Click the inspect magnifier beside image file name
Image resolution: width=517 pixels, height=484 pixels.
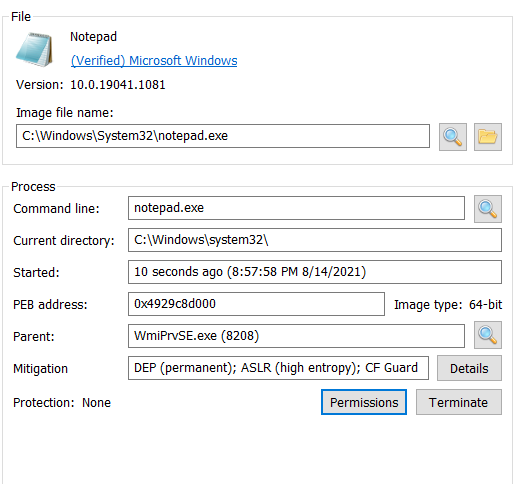tap(452, 137)
